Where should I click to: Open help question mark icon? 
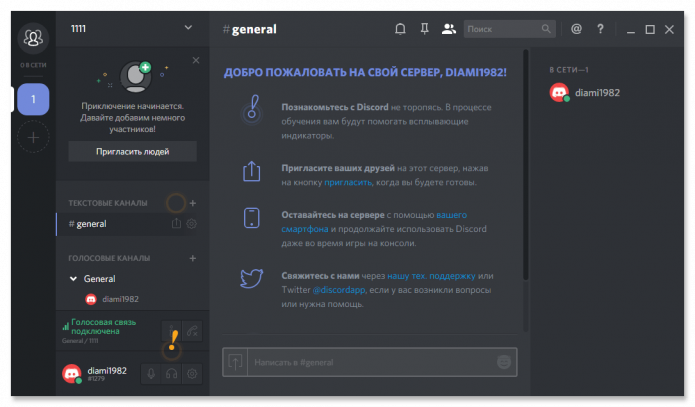tap(600, 29)
